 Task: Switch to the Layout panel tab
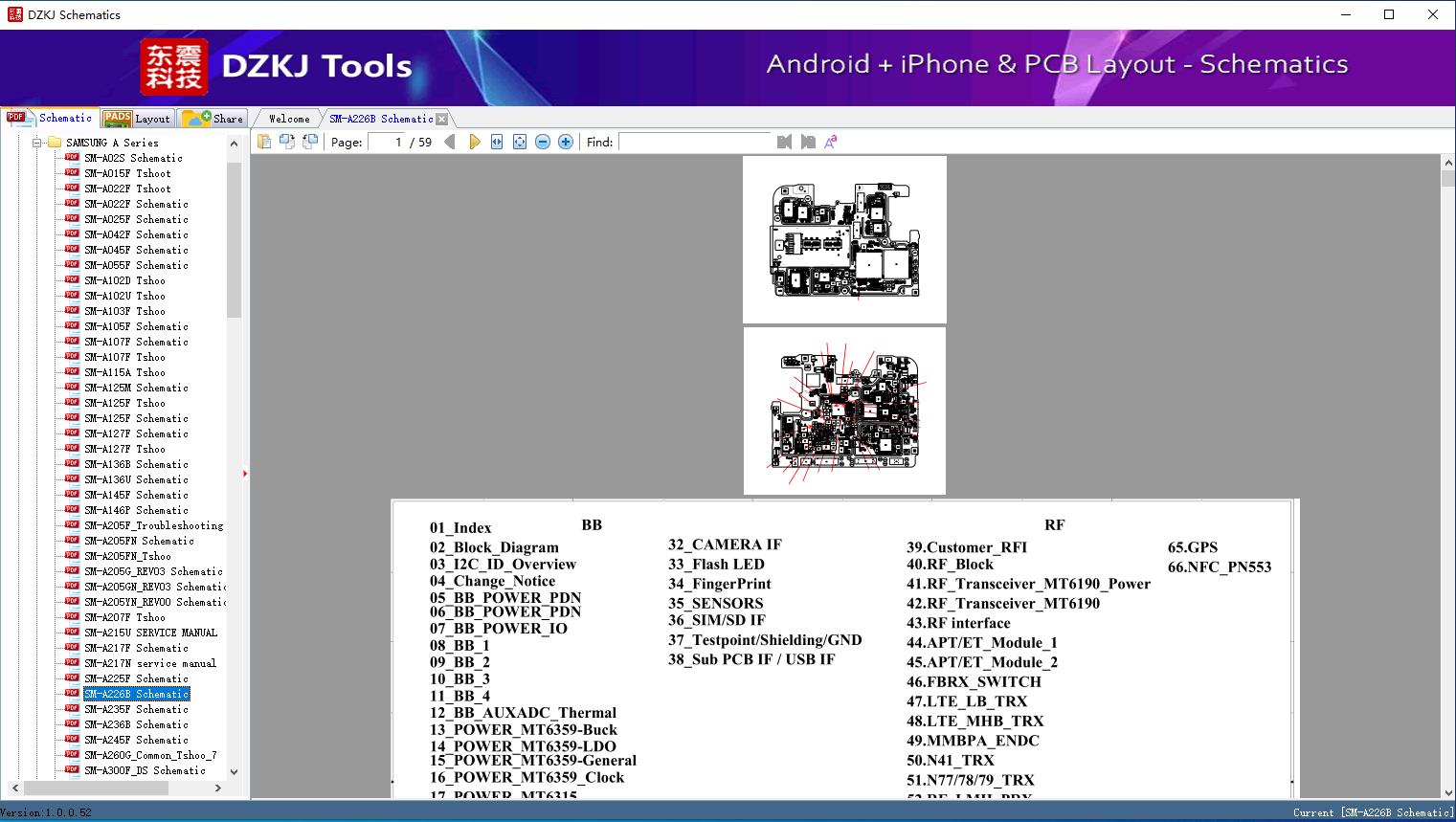click(137, 118)
